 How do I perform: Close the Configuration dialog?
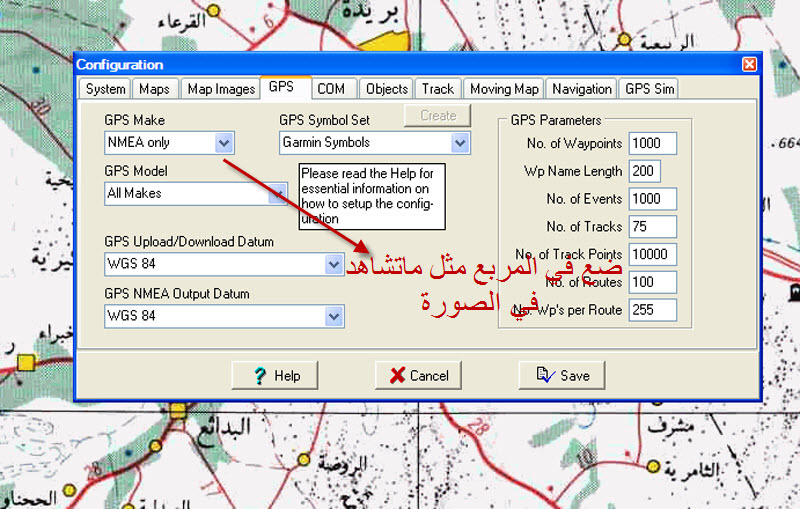pos(749,64)
